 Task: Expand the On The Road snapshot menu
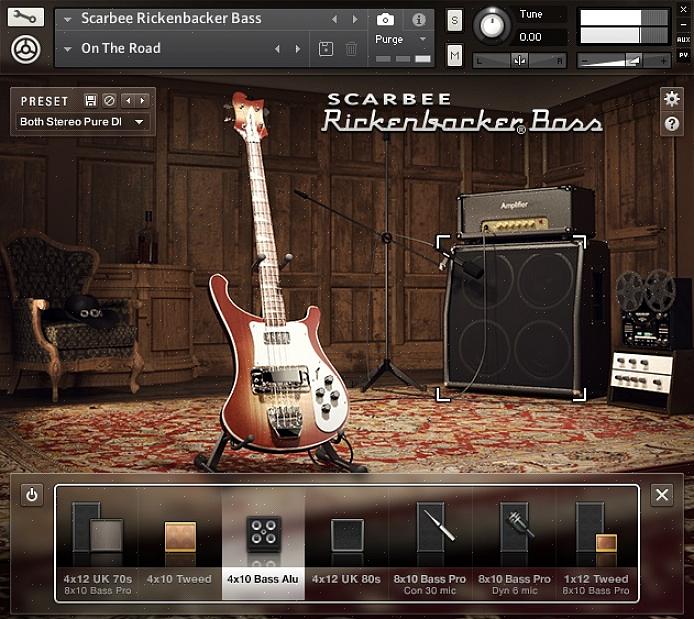[x=68, y=49]
